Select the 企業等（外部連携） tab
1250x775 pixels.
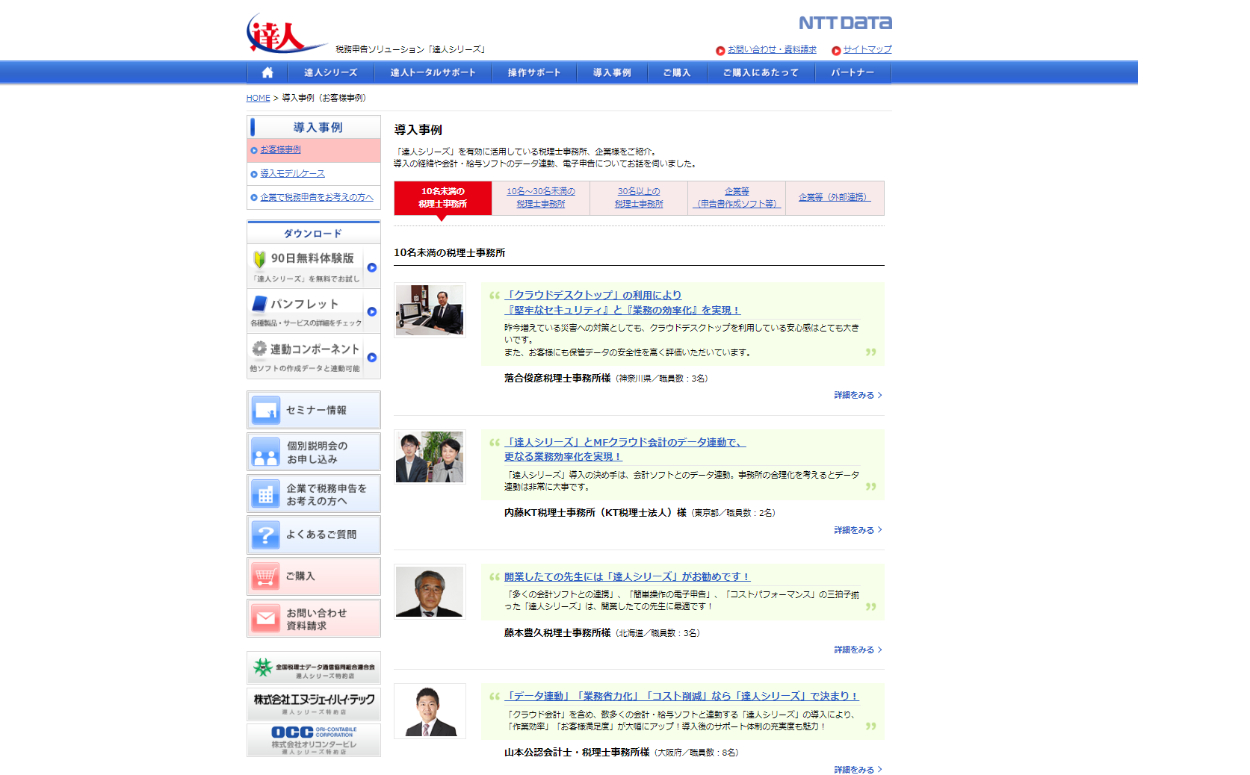[x=834, y=197]
